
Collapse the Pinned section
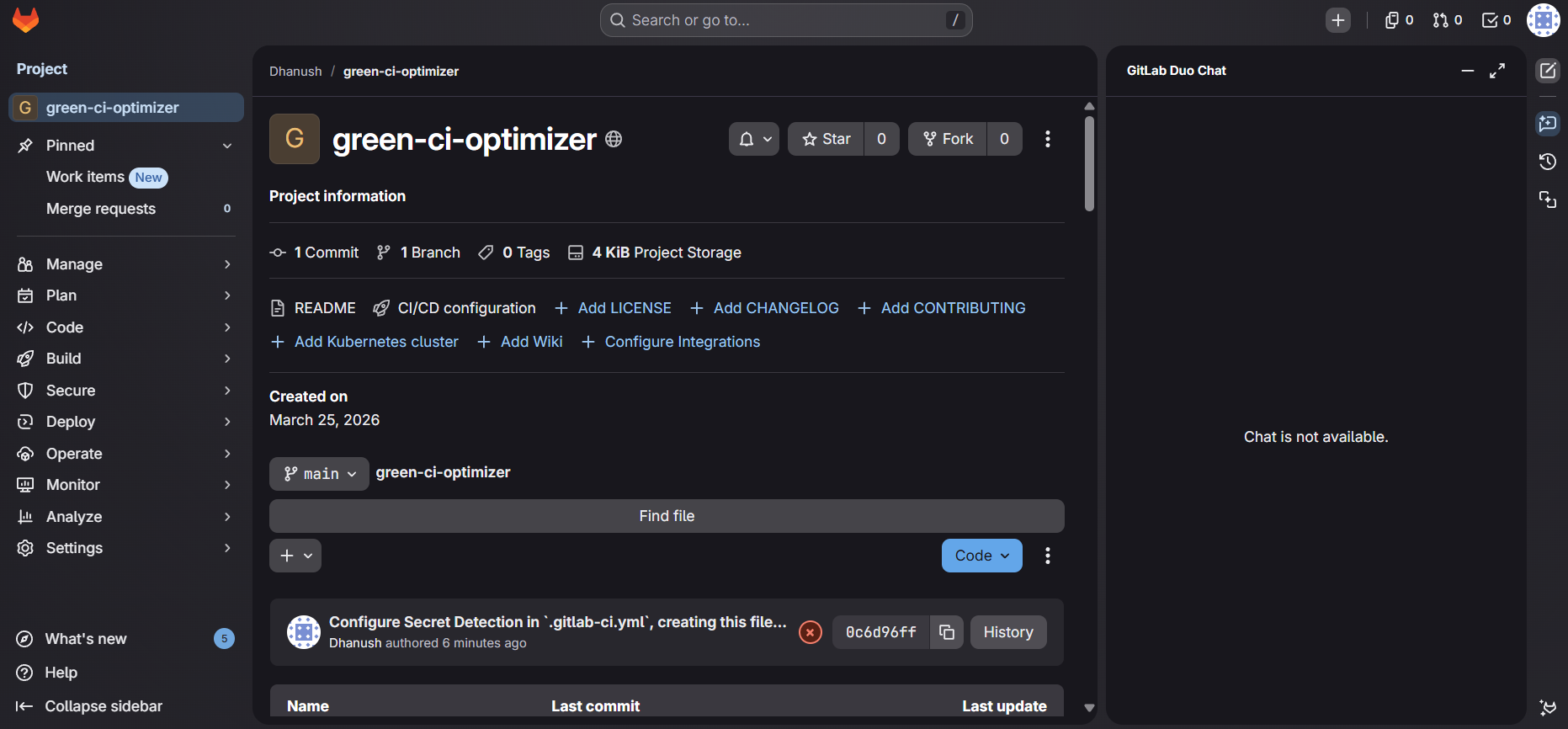tap(126, 146)
